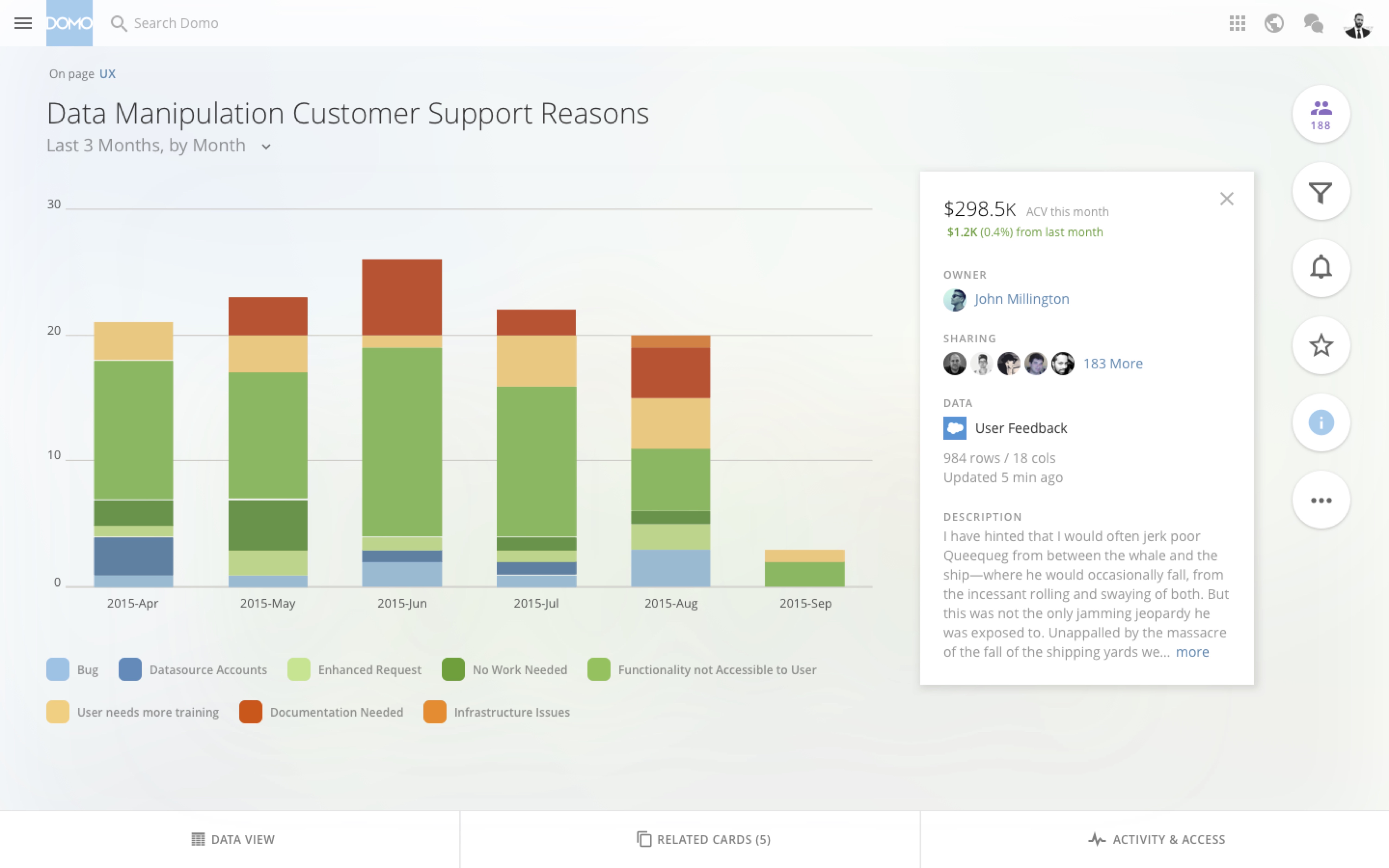Open the more options ellipsis button

[1321, 500]
